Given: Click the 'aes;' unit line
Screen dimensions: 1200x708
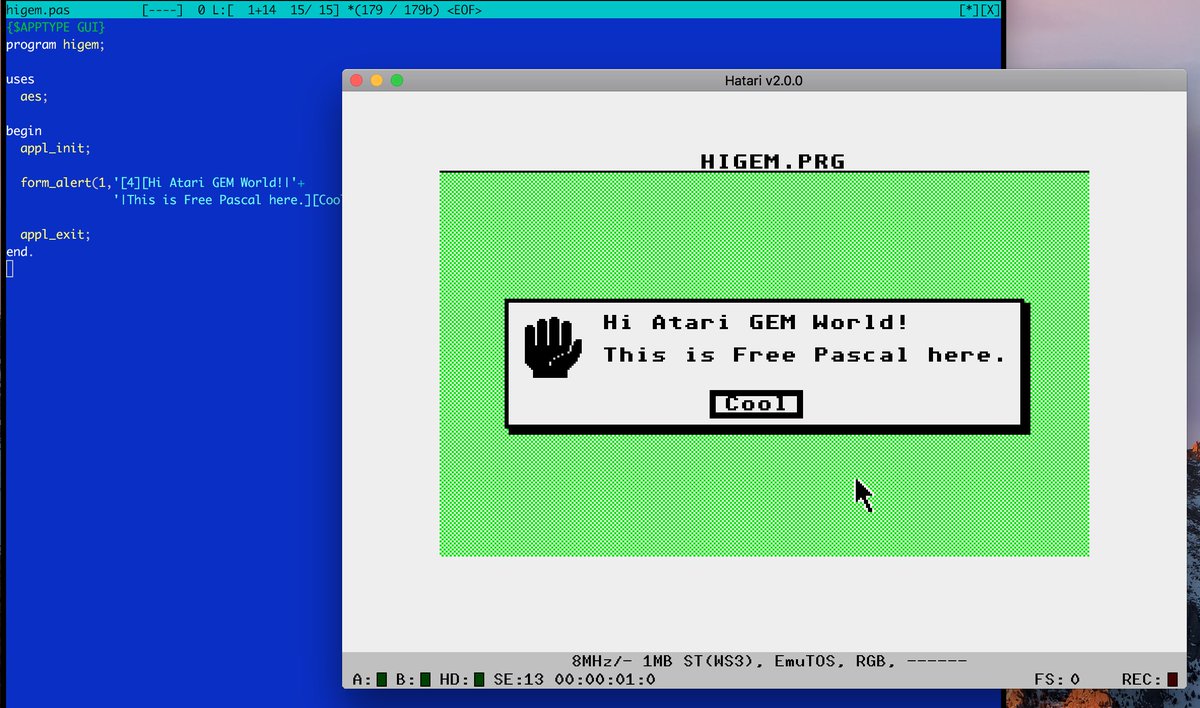Looking at the screenshot, I should (x=34, y=97).
